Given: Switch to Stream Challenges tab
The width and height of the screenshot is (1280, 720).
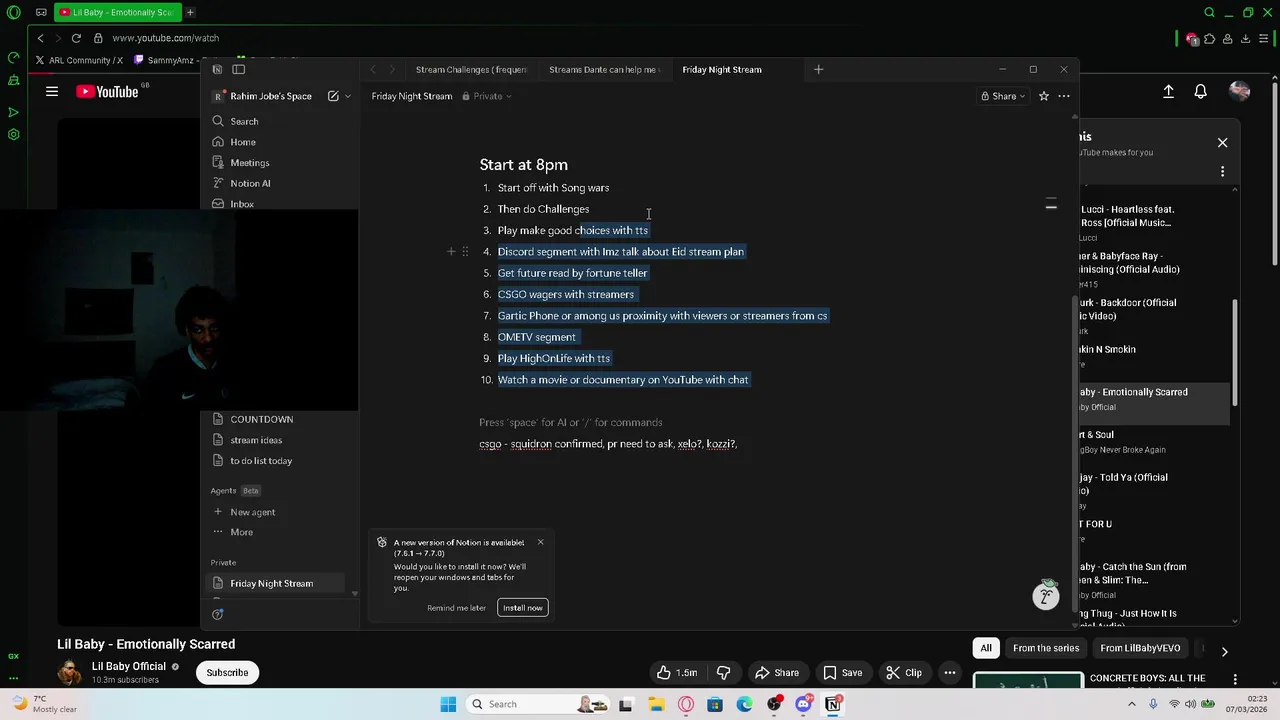Looking at the screenshot, I should coord(470,69).
